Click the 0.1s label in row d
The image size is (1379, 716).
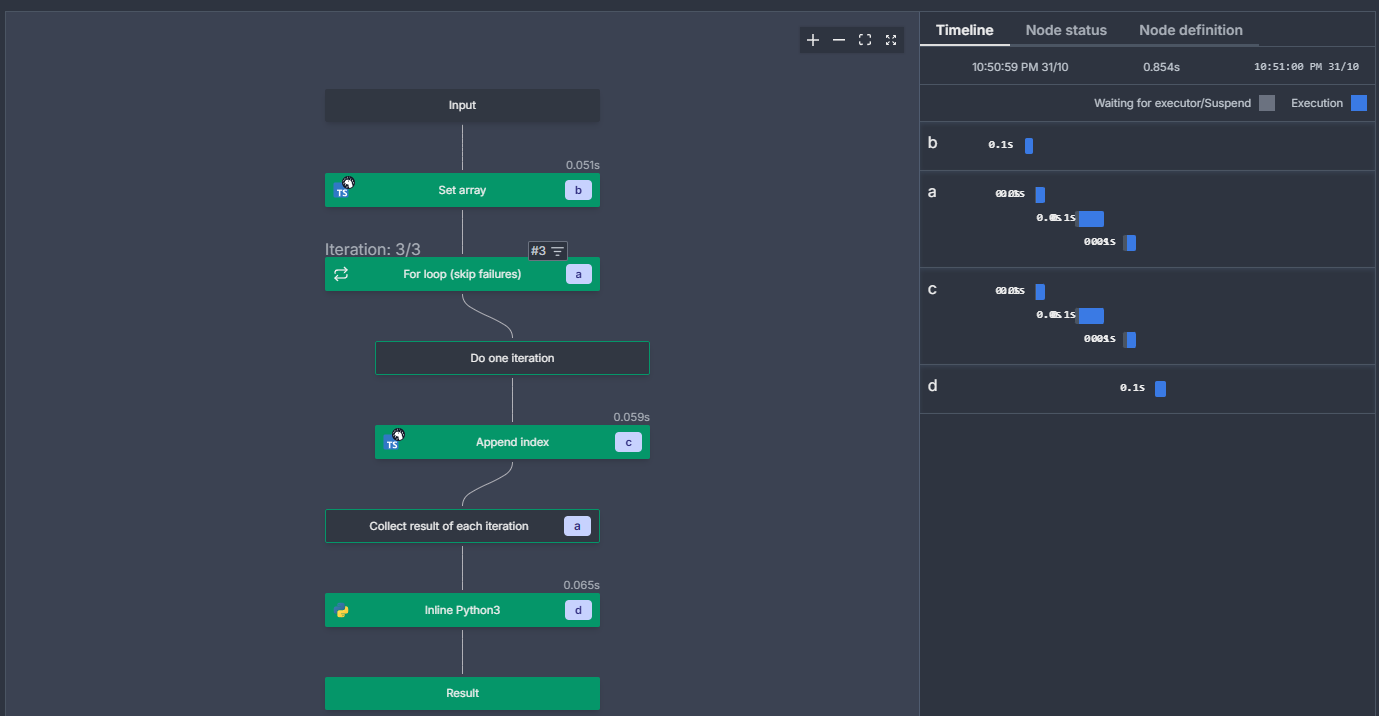click(1132, 388)
